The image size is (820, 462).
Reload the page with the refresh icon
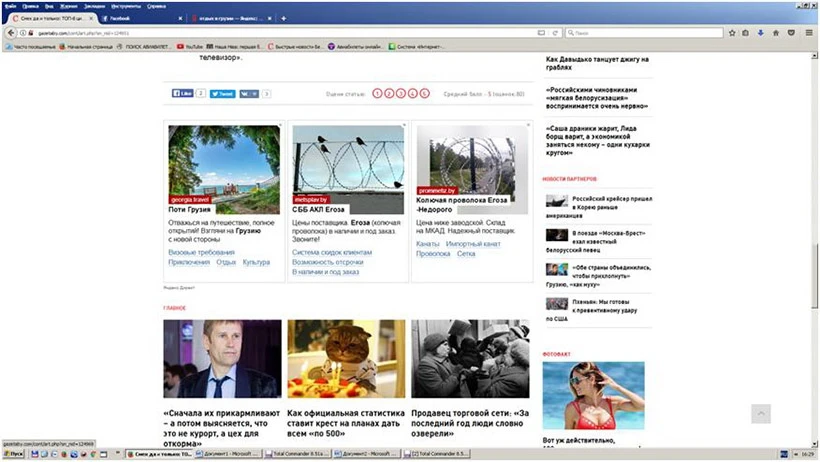555,33
